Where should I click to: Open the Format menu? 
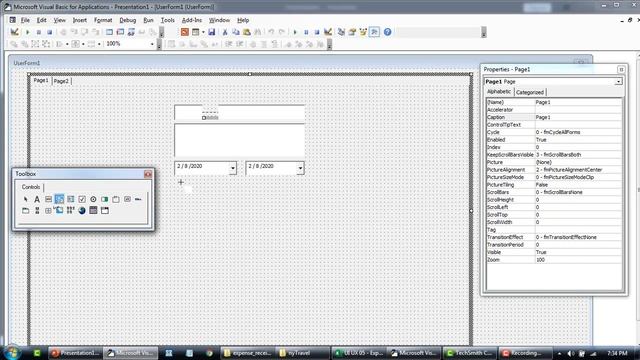coord(103,20)
